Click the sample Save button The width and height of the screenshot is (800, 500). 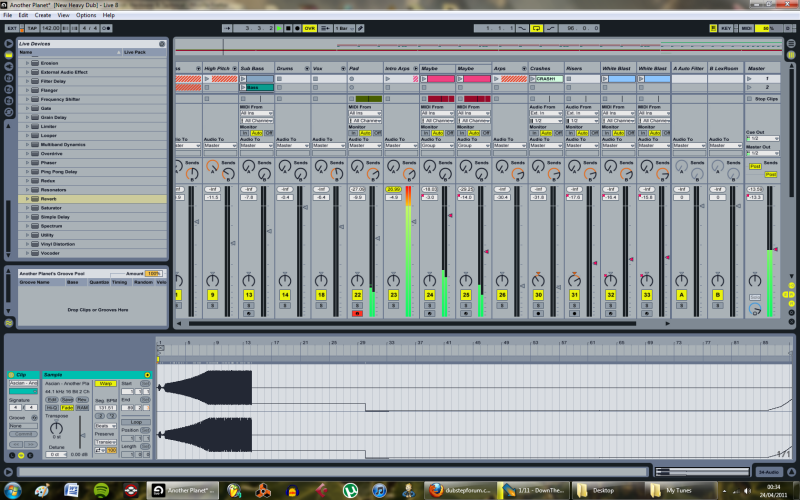click(67, 400)
